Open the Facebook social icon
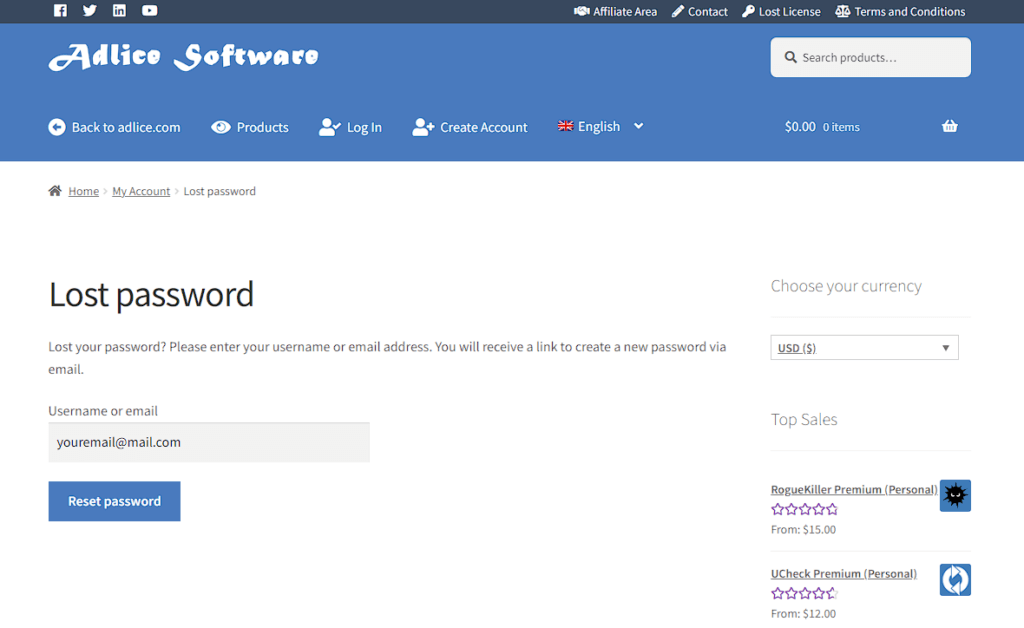The image size is (1024, 628). pos(60,11)
